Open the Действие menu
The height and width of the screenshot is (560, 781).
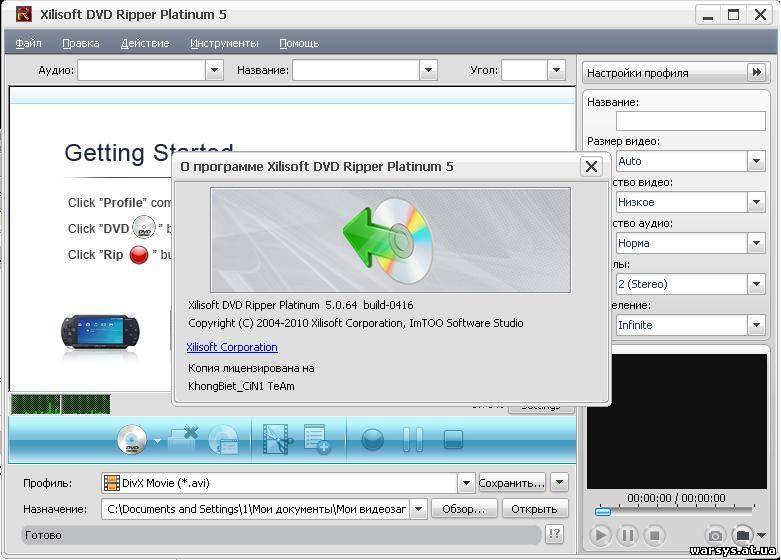[145, 43]
